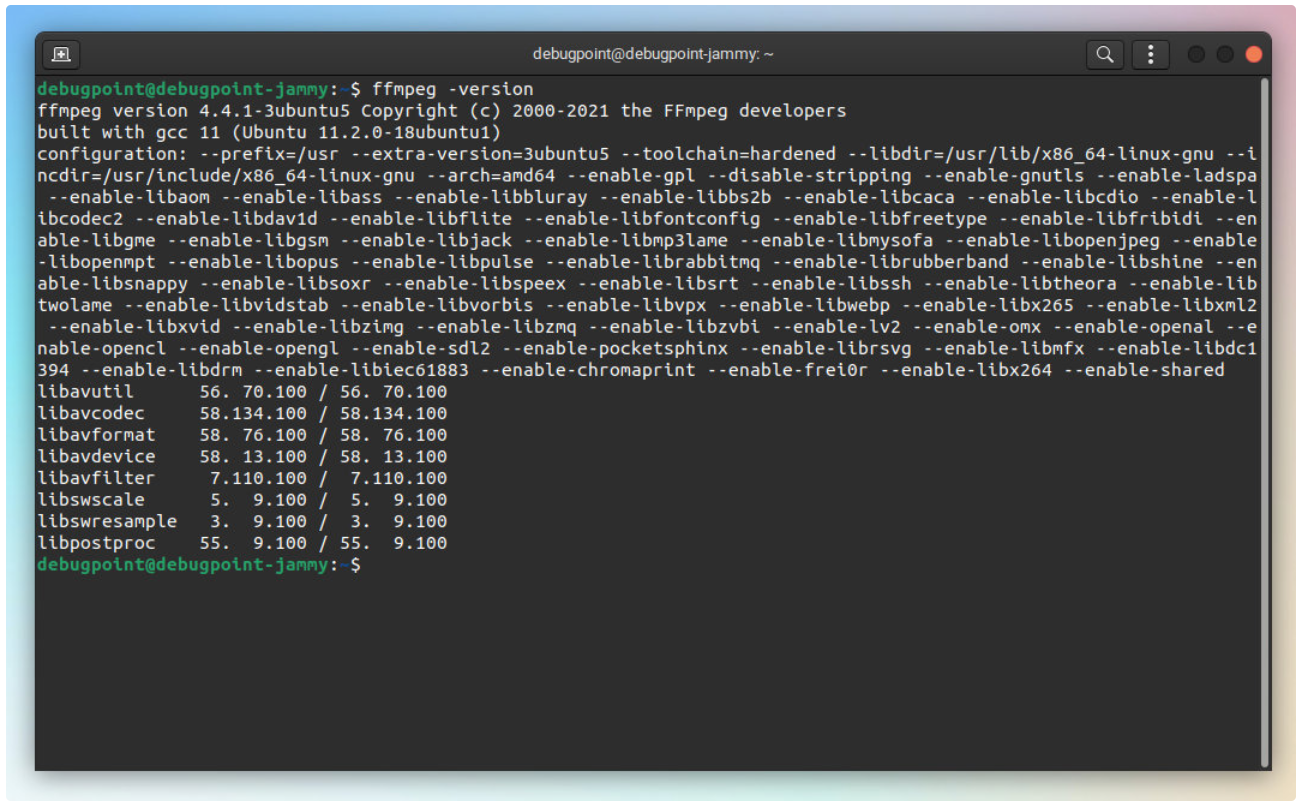Click the '--enable-libzimg' flag
Viewport: 1303px width, 811px height.
pos(318,327)
